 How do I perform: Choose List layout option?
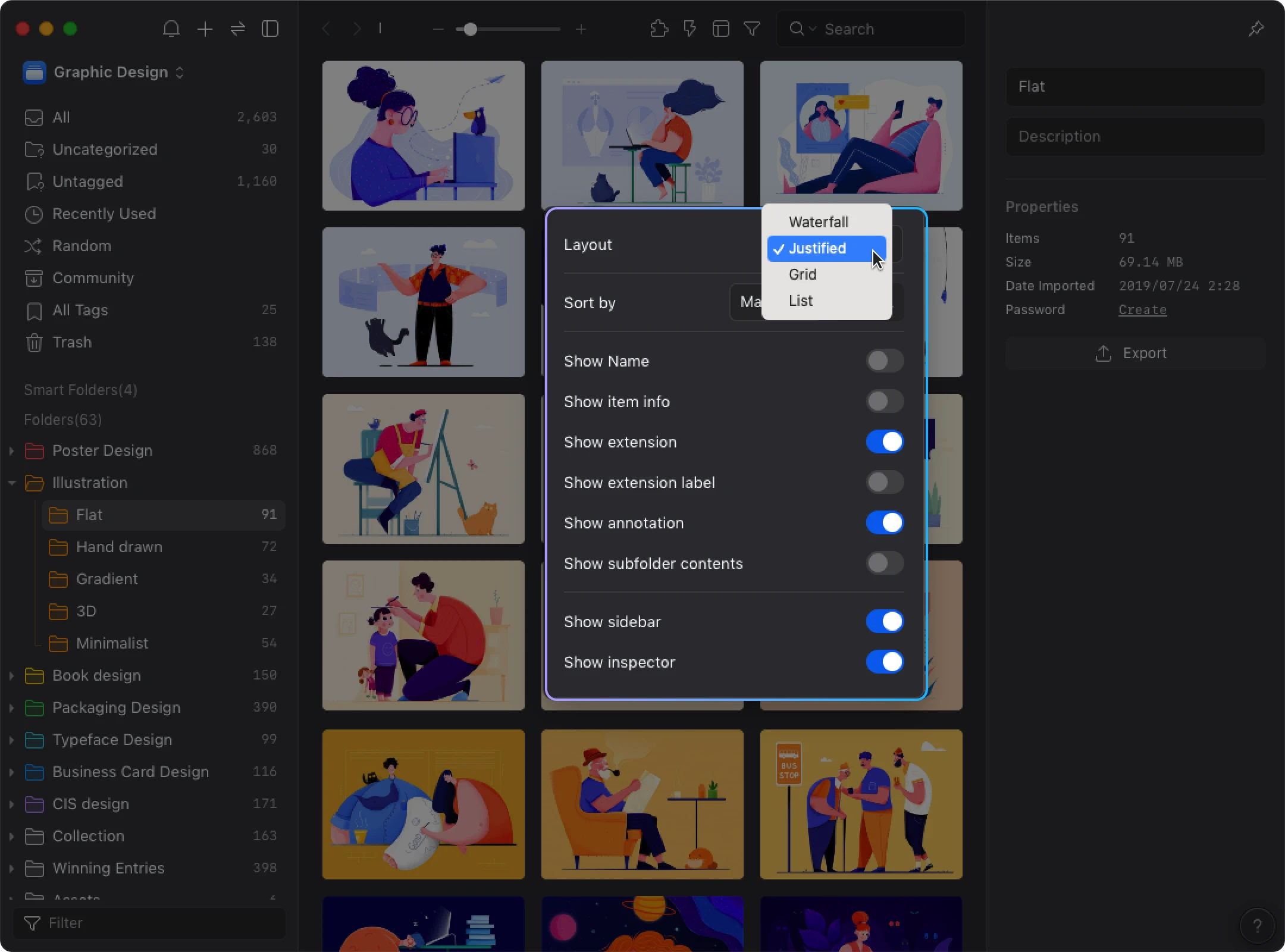click(x=827, y=300)
